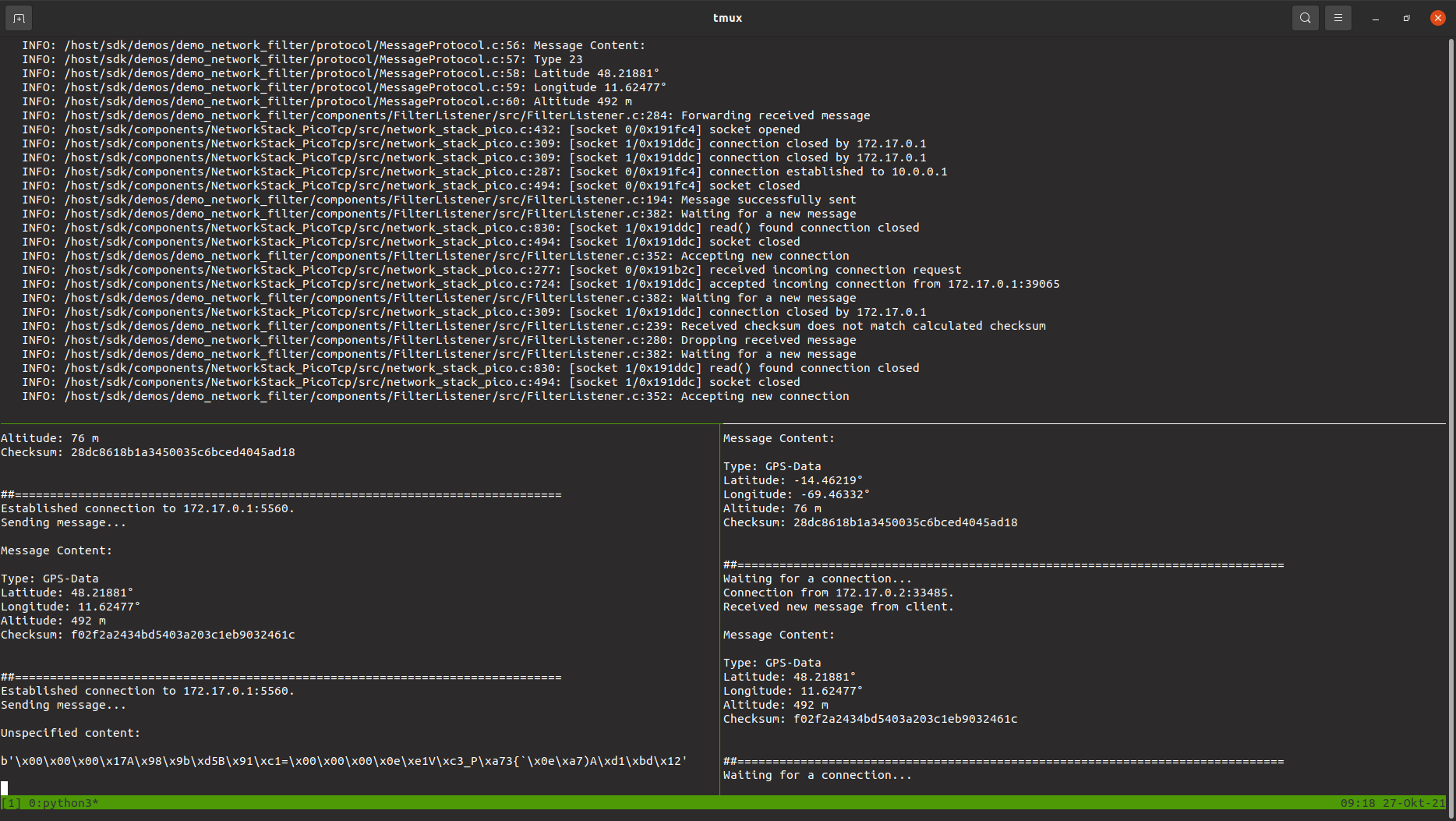Open the hamburger menu in the title bar
Screen dimensions: 1456x821
(x=1338, y=18)
